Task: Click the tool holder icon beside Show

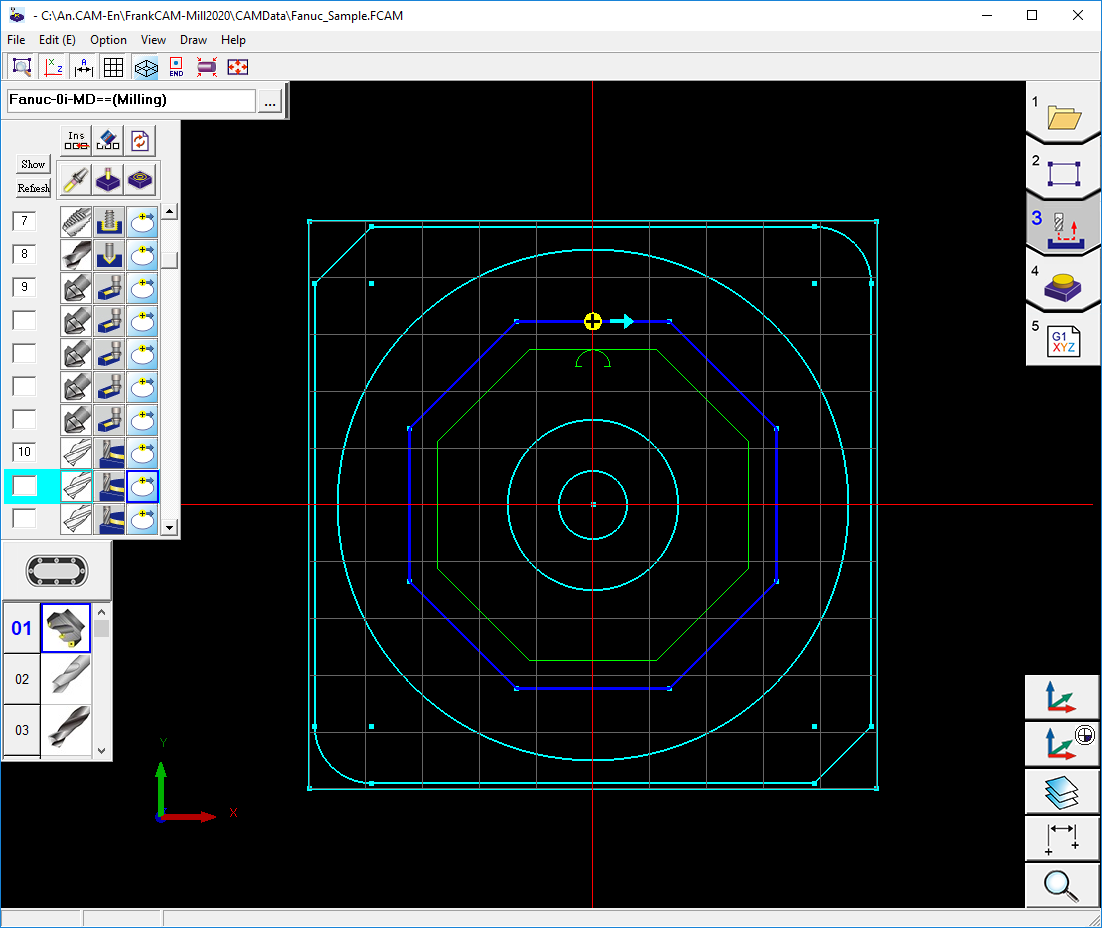Action: point(75,180)
